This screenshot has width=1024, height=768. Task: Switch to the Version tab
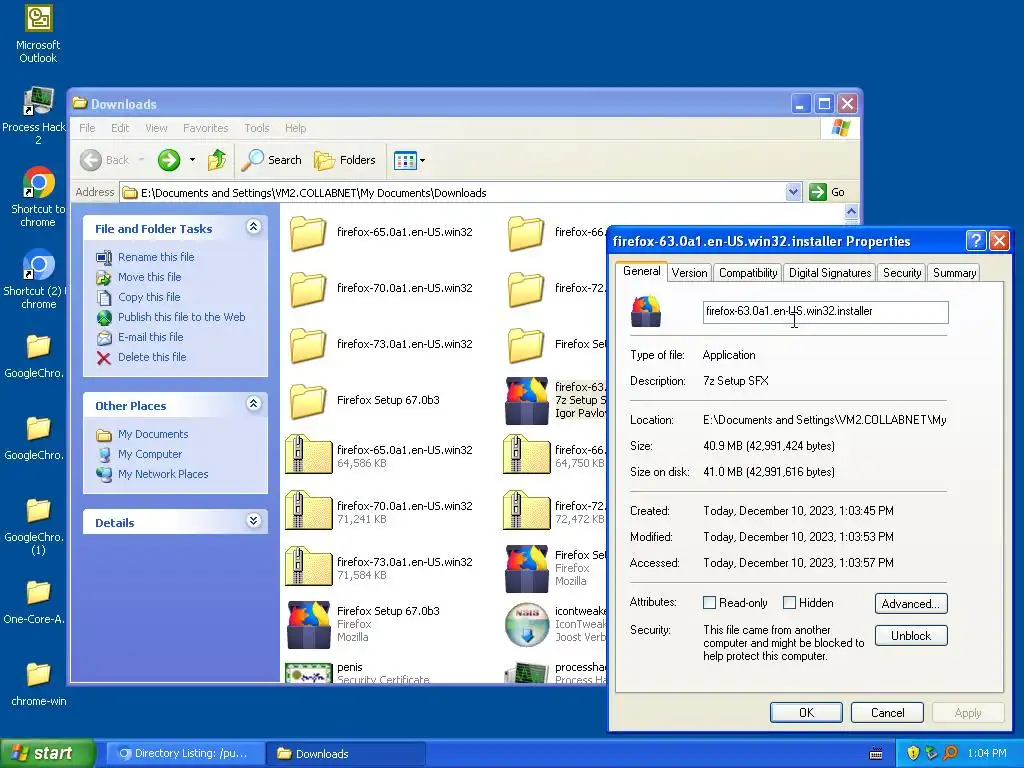pyautogui.click(x=689, y=273)
